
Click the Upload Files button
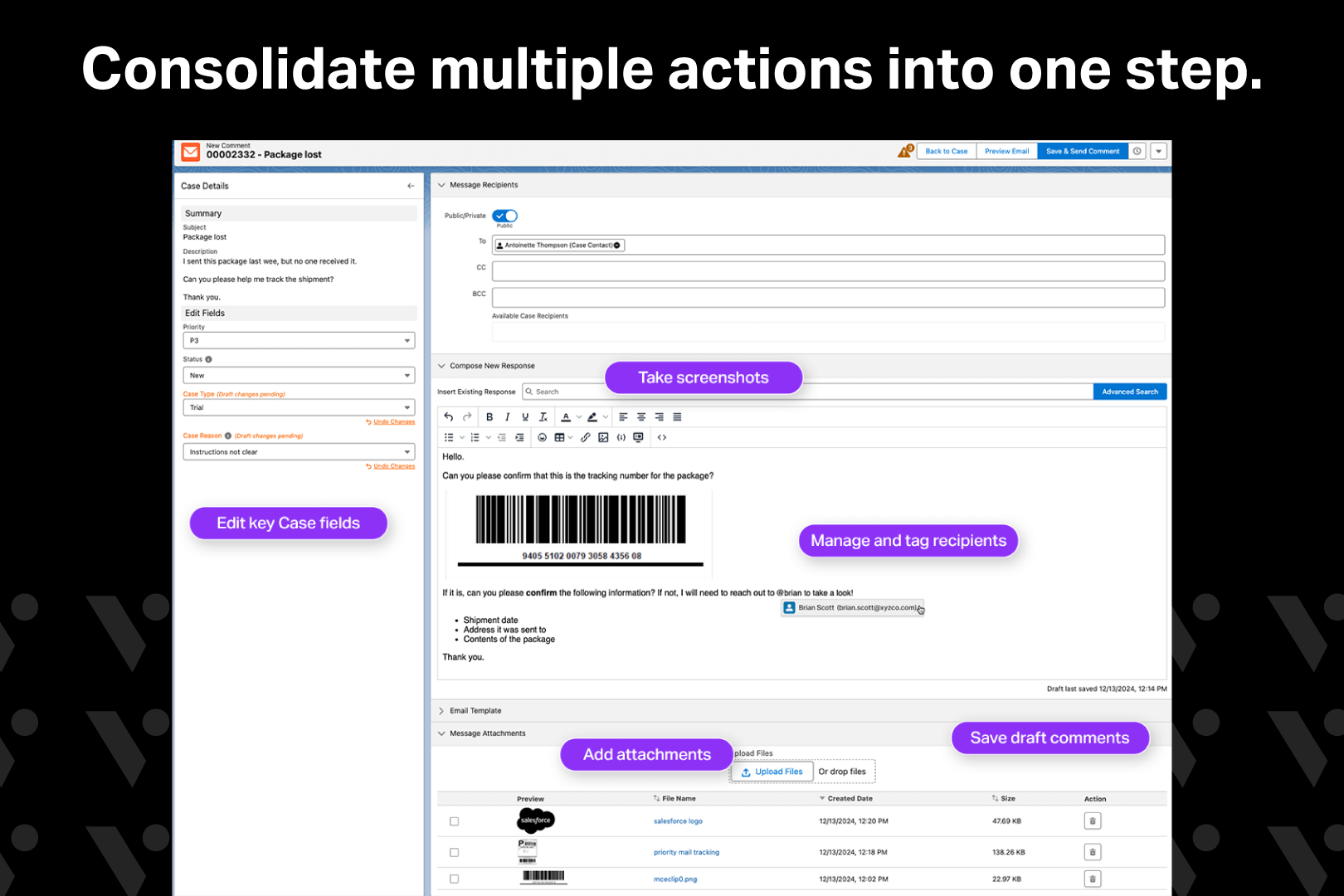coord(772,772)
